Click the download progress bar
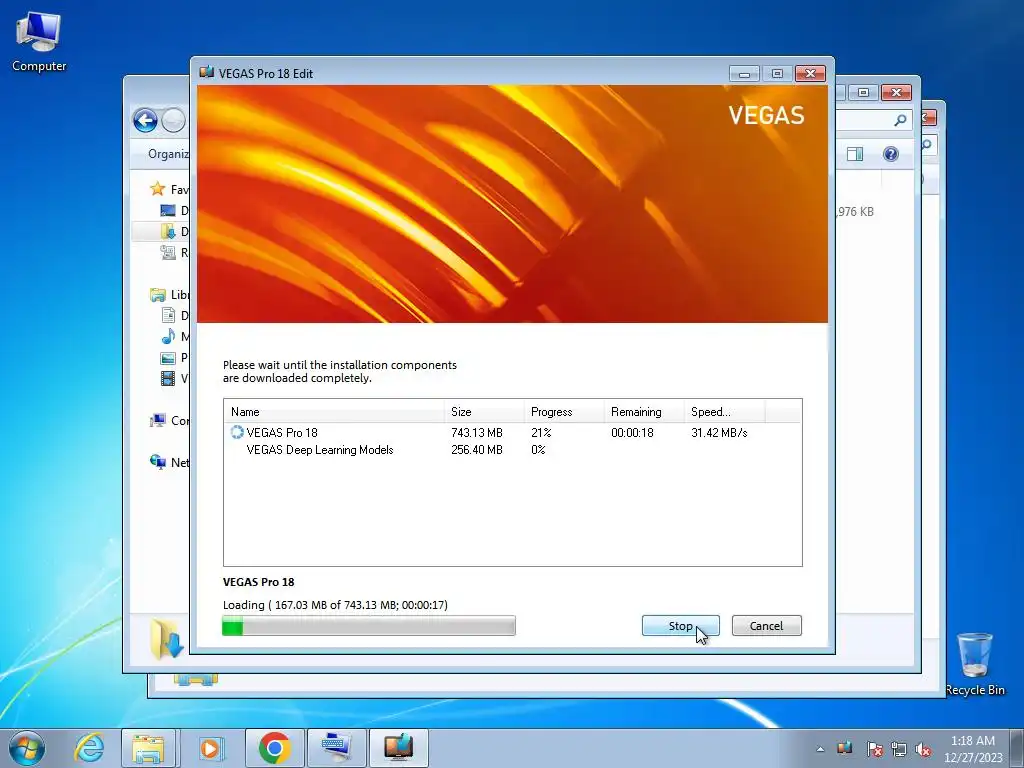Image resolution: width=1024 pixels, height=768 pixels. click(369, 626)
